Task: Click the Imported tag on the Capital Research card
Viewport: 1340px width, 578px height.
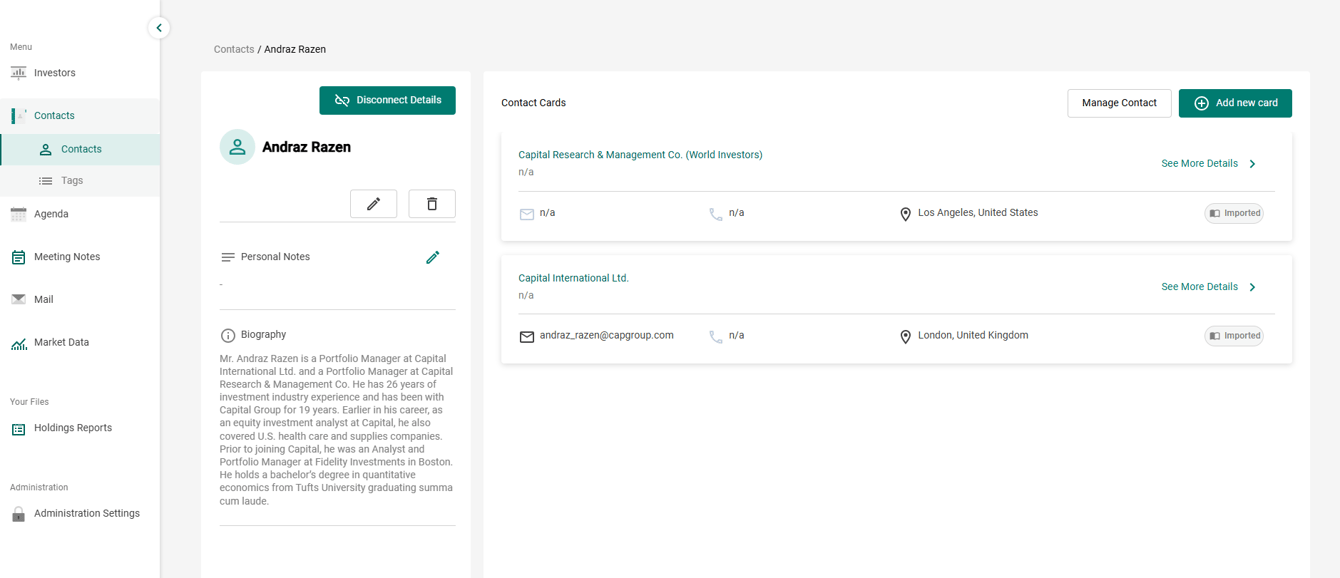Action: [1234, 213]
